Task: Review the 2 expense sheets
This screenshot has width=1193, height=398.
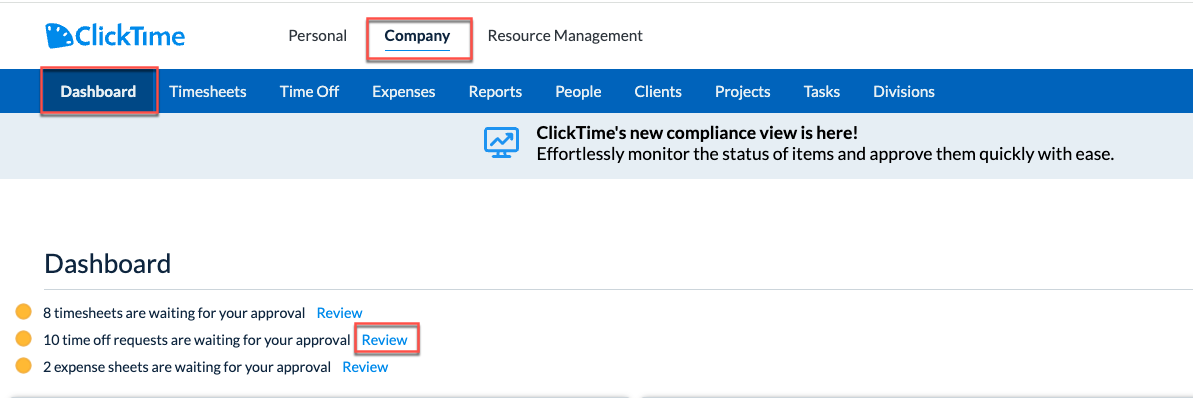Action: pos(365,368)
